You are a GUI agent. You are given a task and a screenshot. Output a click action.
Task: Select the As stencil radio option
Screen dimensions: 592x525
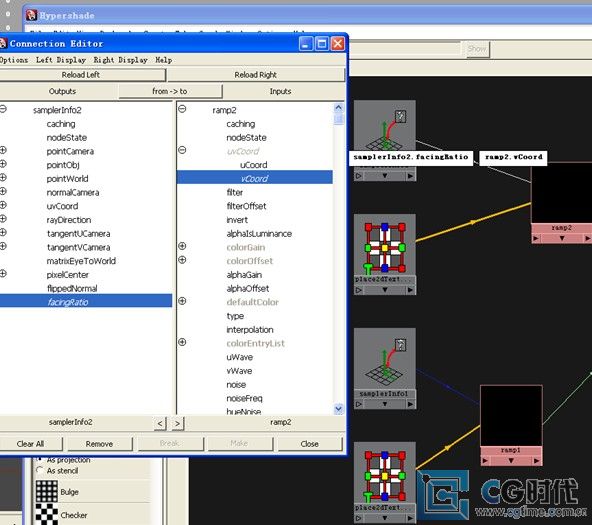click(40, 470)
